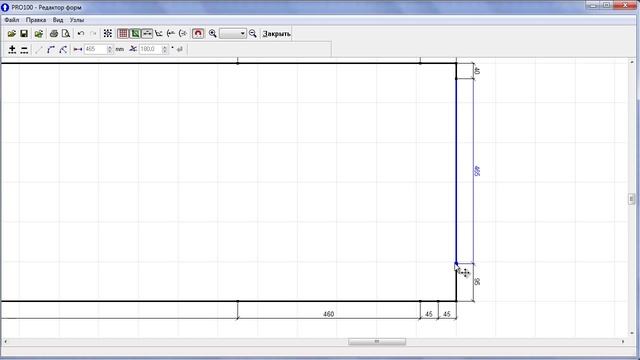The height and width of the screenshot is (360, 640).
Task: Click the rightmost 45 dimension label
Action: pyautogui.click(x=447, y=314)
